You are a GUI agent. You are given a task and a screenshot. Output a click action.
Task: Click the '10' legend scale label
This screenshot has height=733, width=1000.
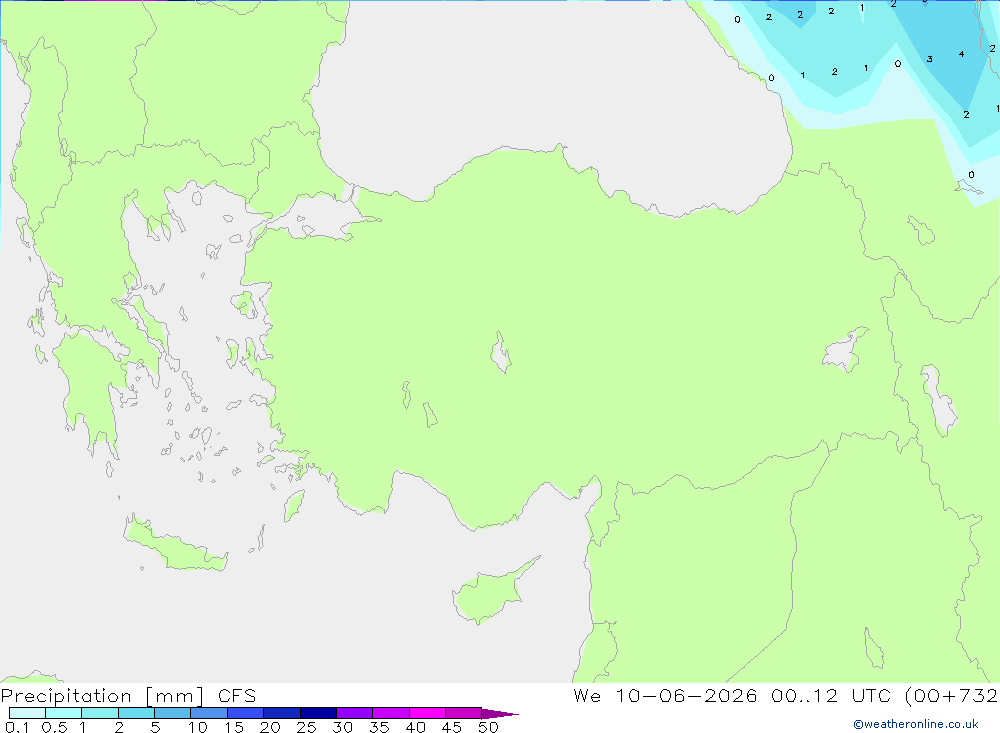pyautogui.click(x=198, y=727)
